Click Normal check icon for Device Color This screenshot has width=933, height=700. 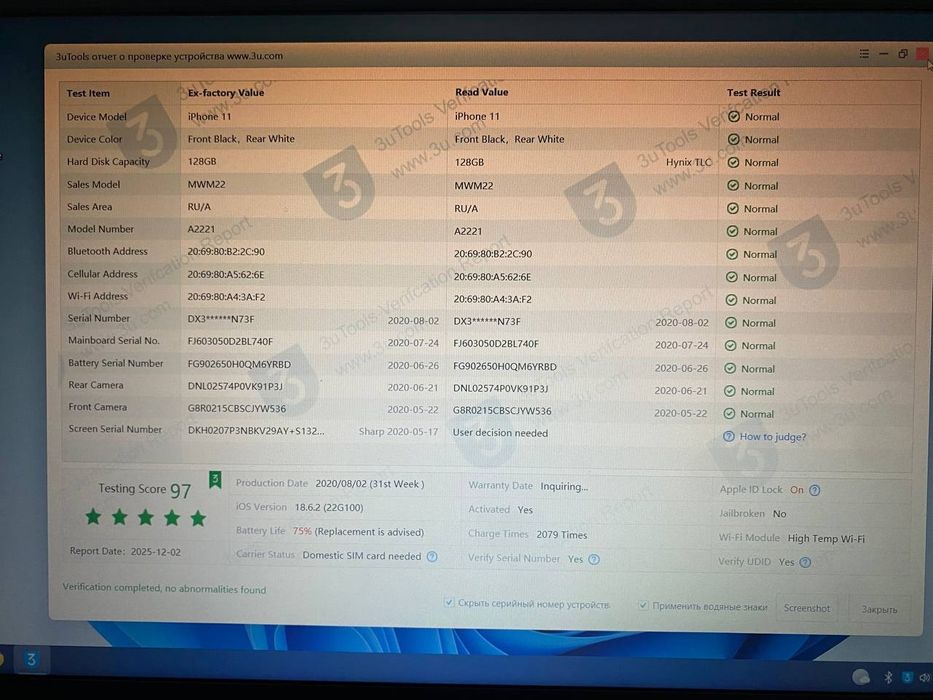(x=734, y=139)
